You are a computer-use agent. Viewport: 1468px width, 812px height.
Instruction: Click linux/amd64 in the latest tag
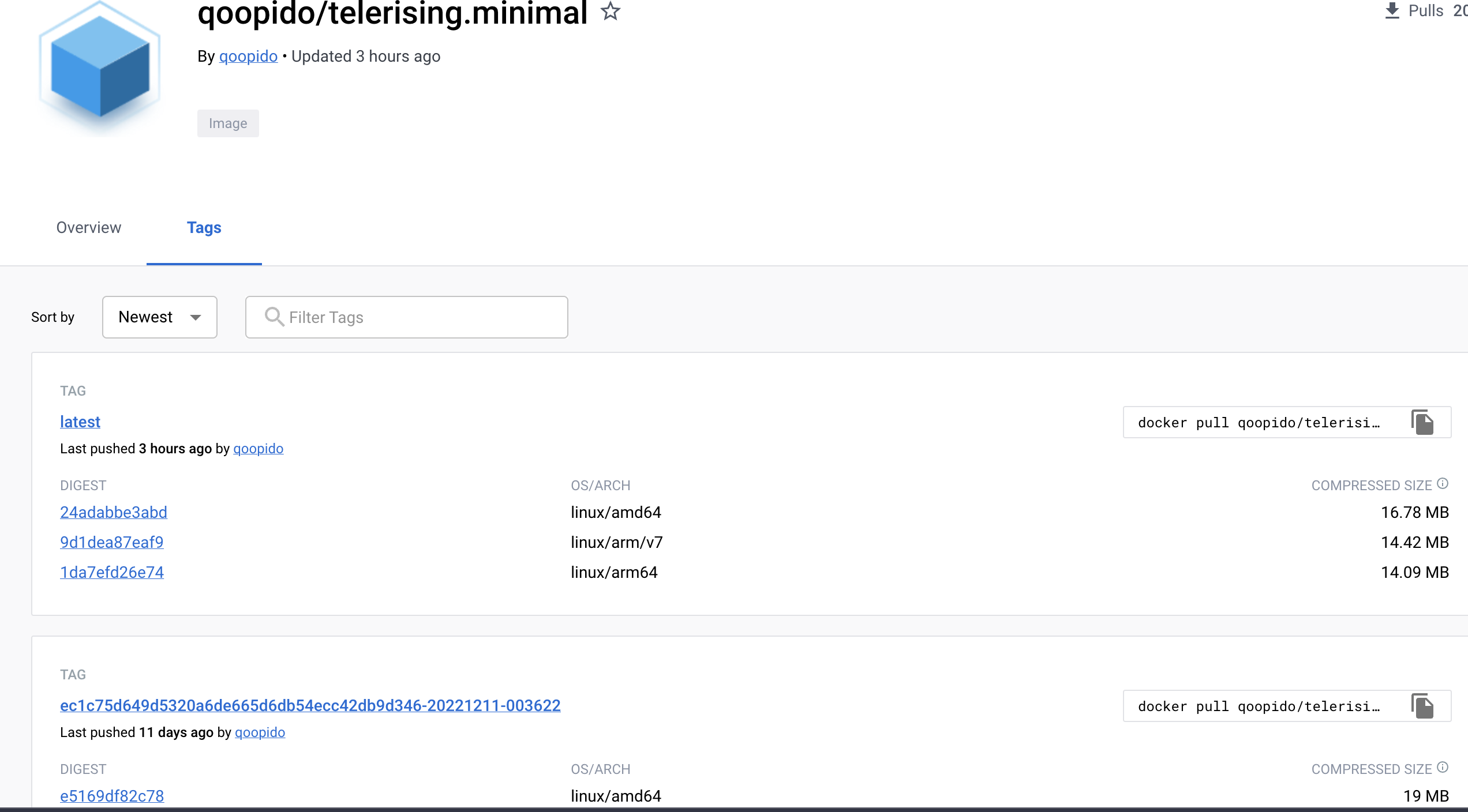click(x=616, y=512)
